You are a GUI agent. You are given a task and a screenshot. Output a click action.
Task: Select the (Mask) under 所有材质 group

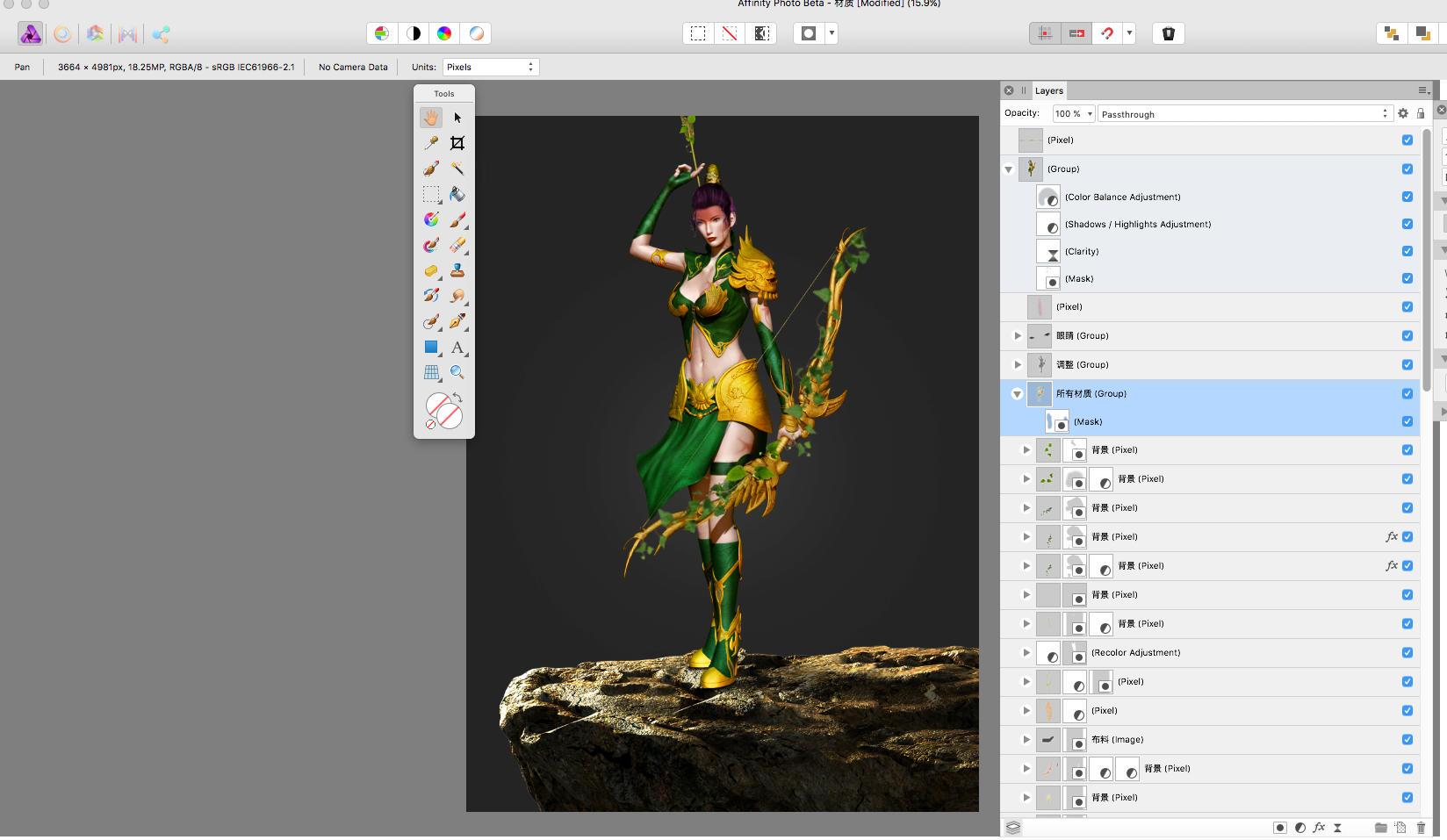click(1211, 421)
